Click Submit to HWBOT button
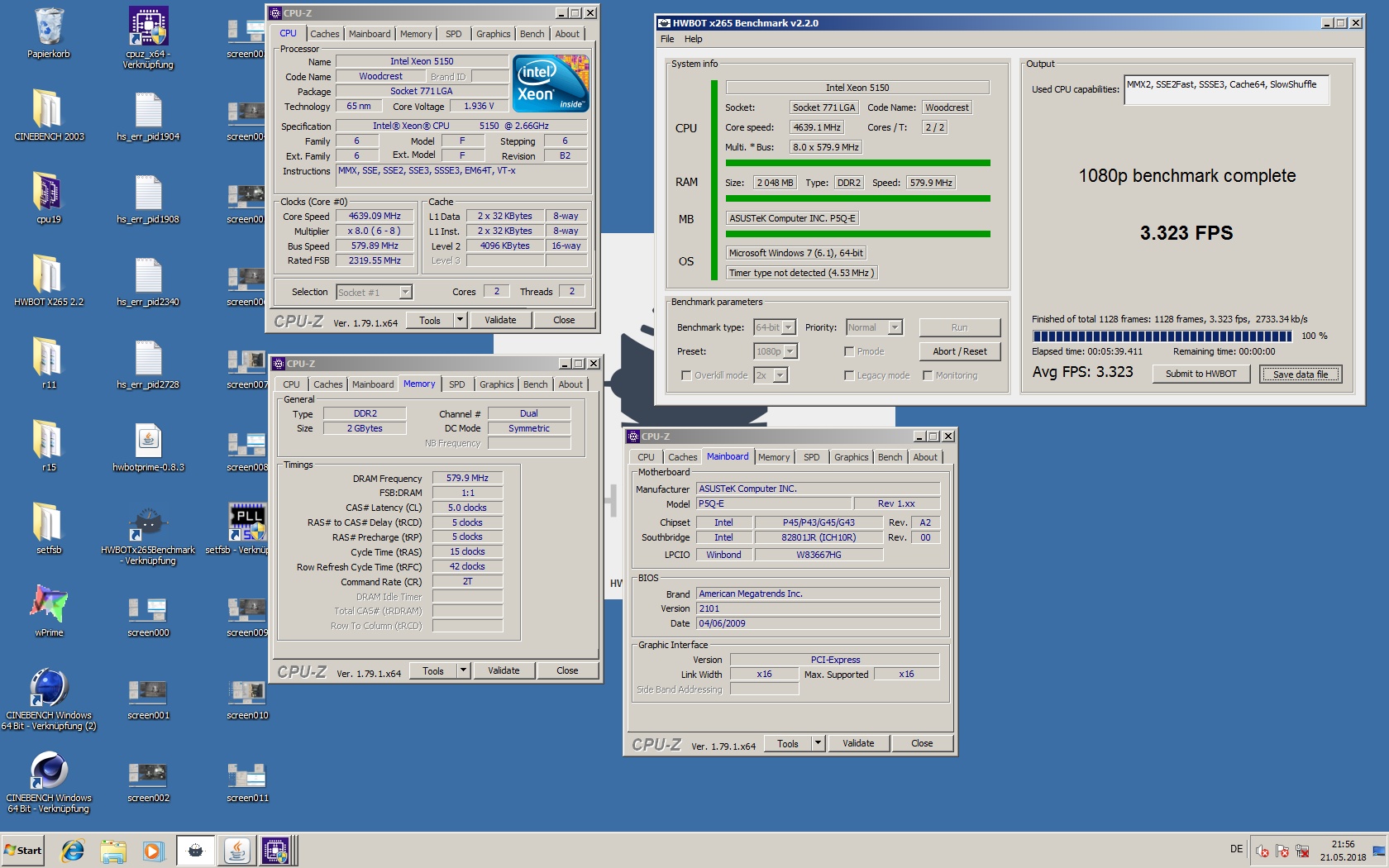The height and width of the screenshot is (868, 1389). click(1200, 374)
